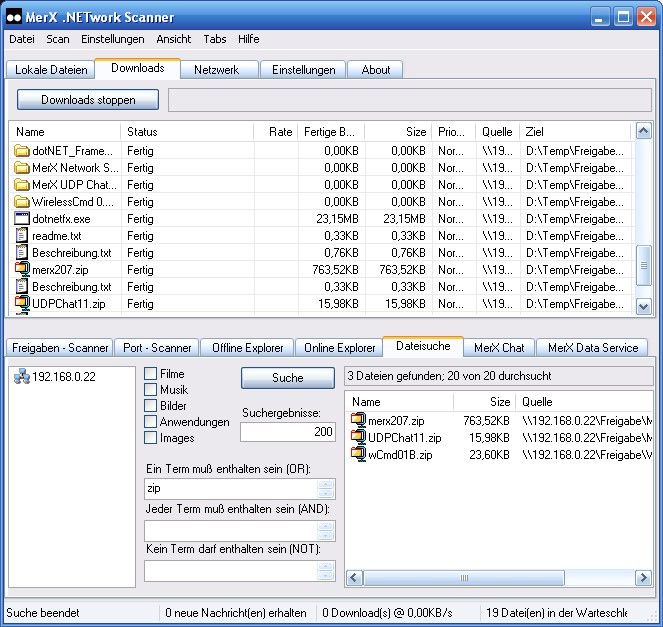Select the dotnetfx.exe download row
This screenshot has width=663, height=627.
(x=321, y=219)
